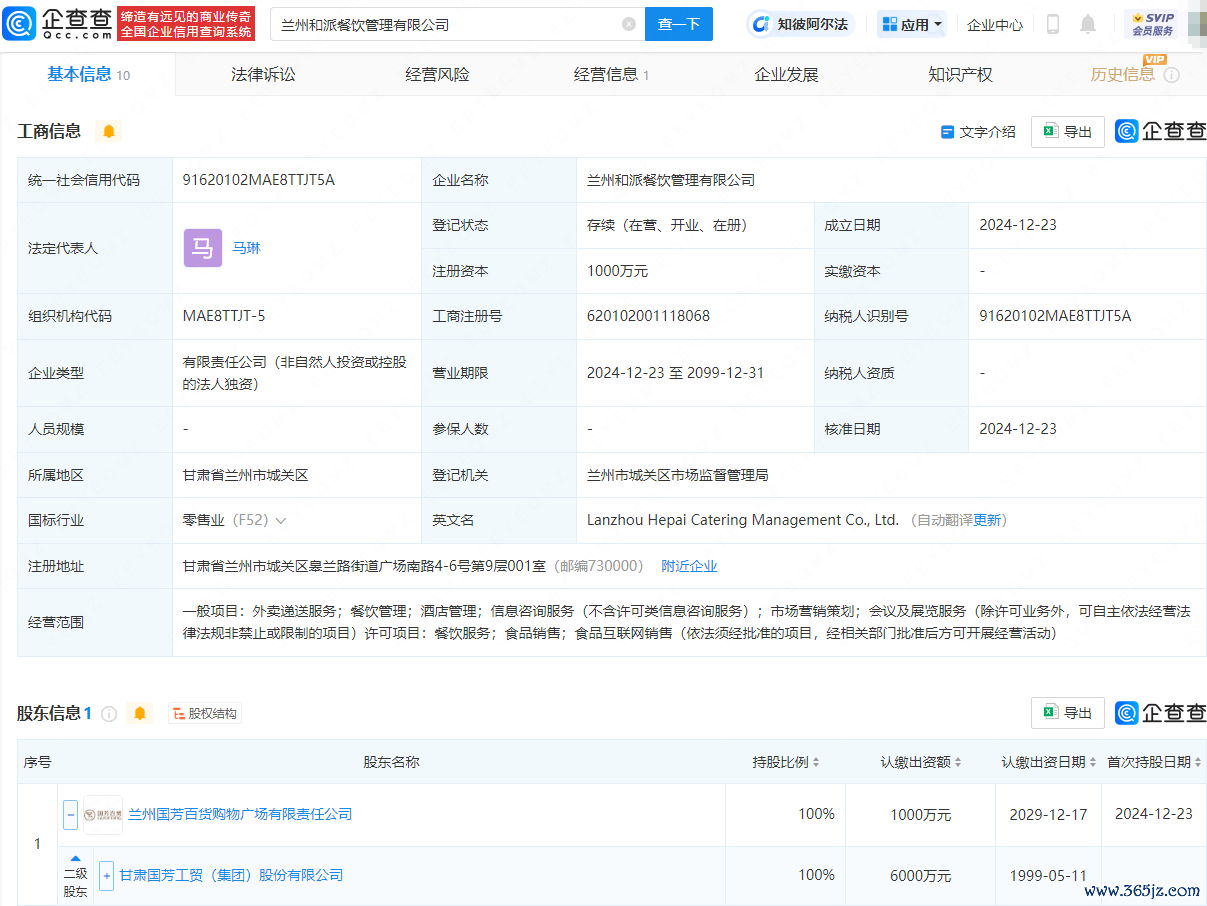Image resolution: width=1207 pixels, height=906 pixels.
Task: Select 统一社会信用代码 value 91620102MAE8TTJT5A
Action: 258,180
